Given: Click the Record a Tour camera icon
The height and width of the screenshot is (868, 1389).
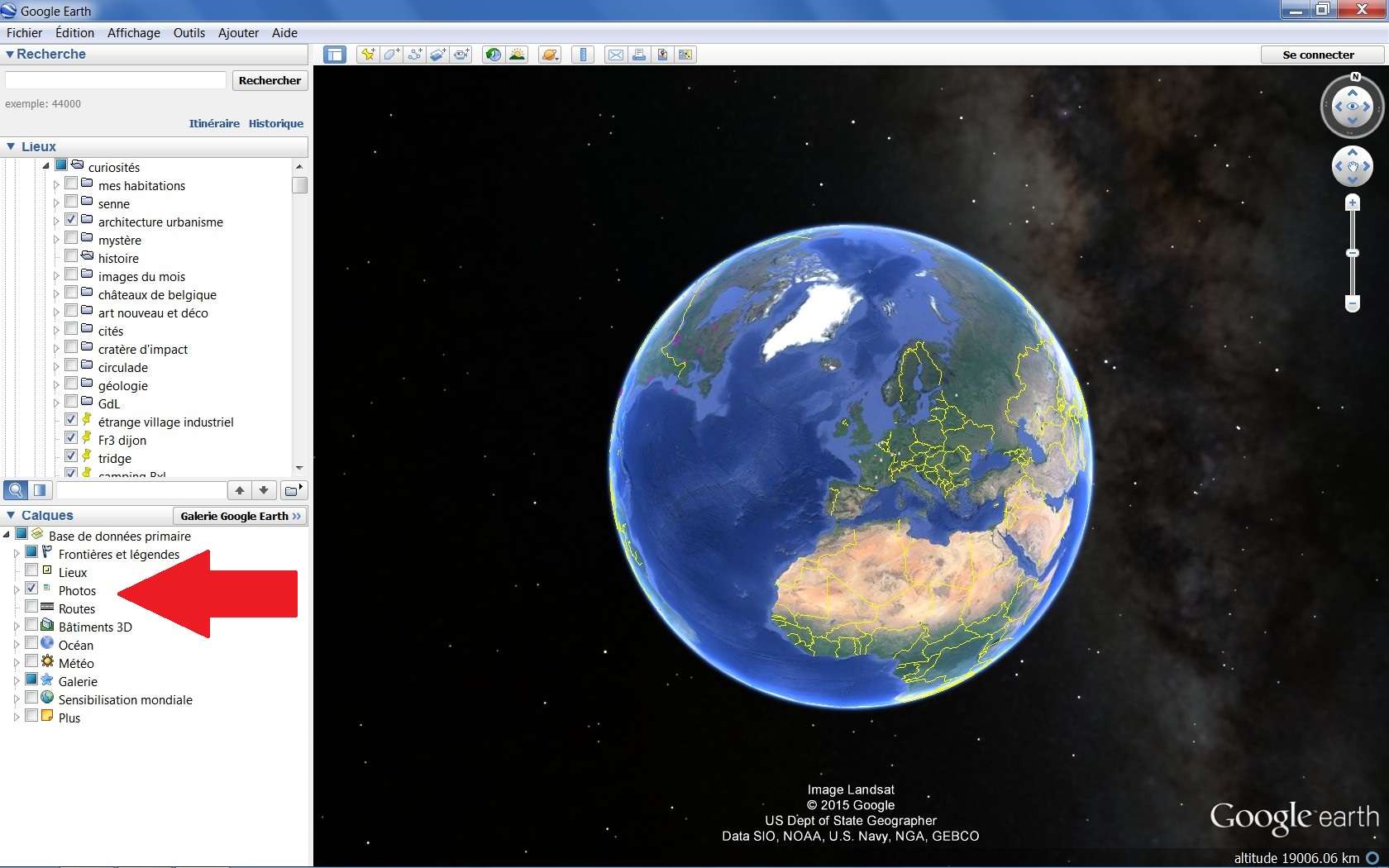Looking at the screenshot, I should click(461, 55).
